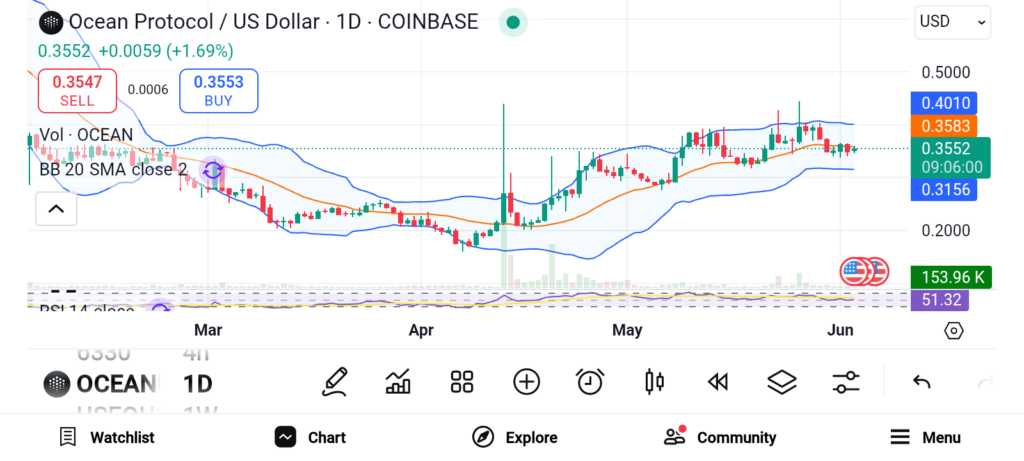The image size is (1024, 461).
Task: Open the Watchlist tab
Action: [x=106, y=437]
